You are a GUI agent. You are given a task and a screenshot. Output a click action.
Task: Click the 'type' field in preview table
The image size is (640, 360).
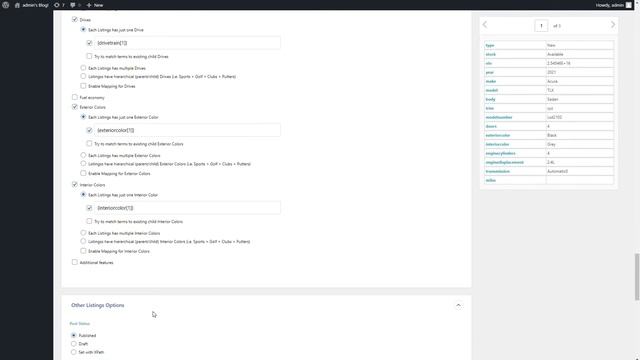(490, 45)
